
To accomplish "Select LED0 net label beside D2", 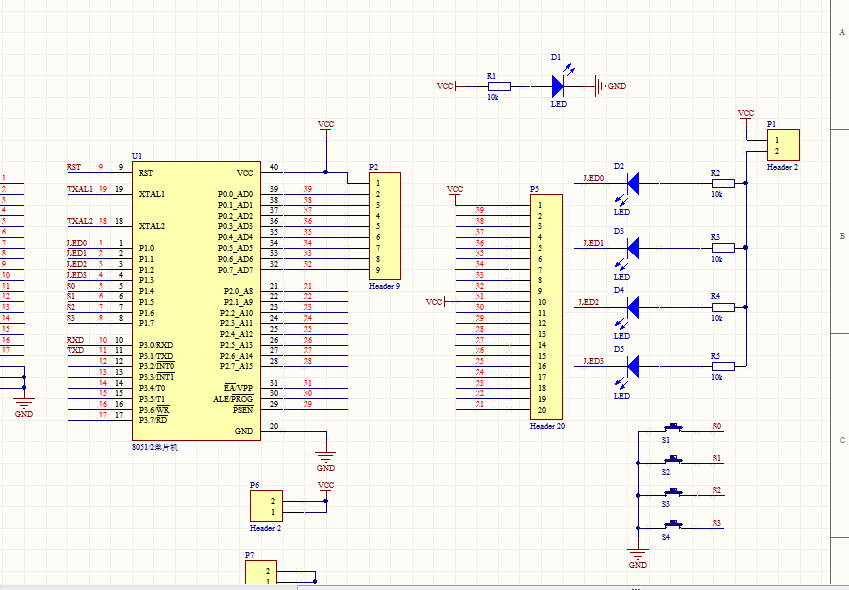I will [x=593, y=178].
